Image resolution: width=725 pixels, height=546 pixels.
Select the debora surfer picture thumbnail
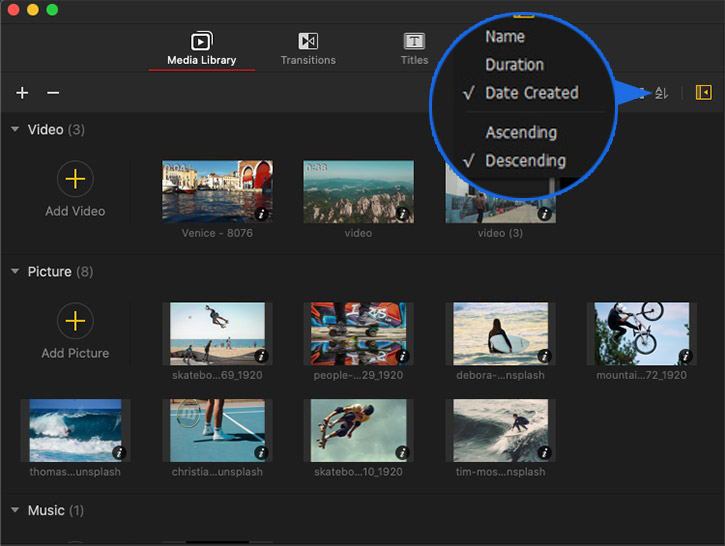[499, 333]
